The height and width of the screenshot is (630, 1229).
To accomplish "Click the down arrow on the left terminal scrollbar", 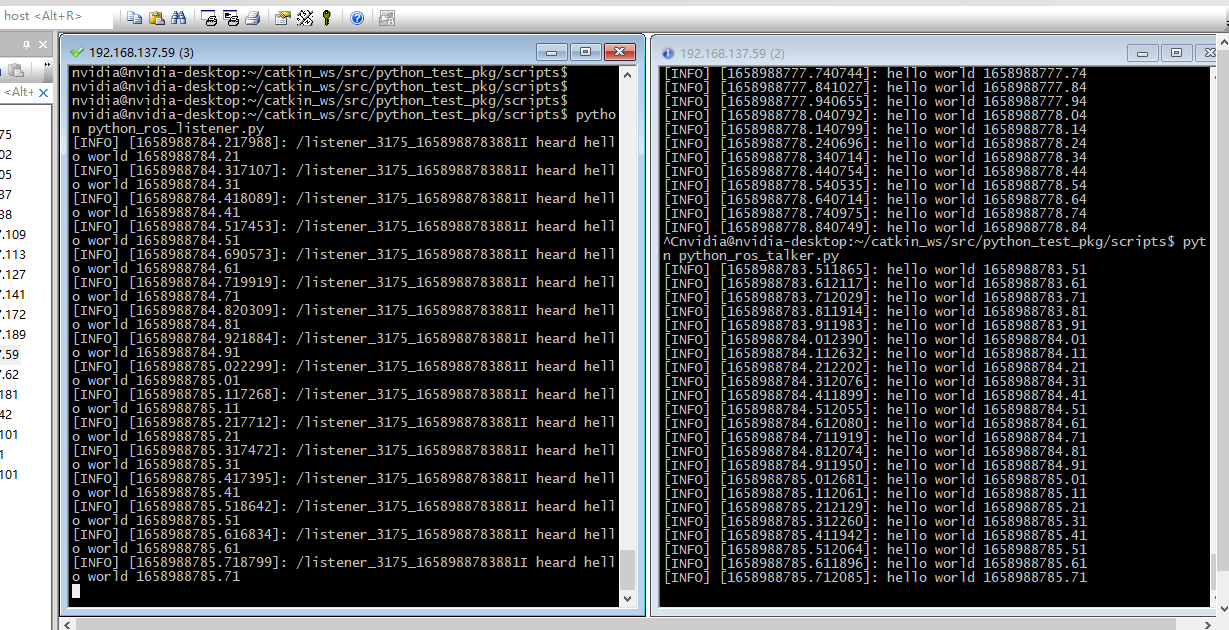I will (628, 599).
